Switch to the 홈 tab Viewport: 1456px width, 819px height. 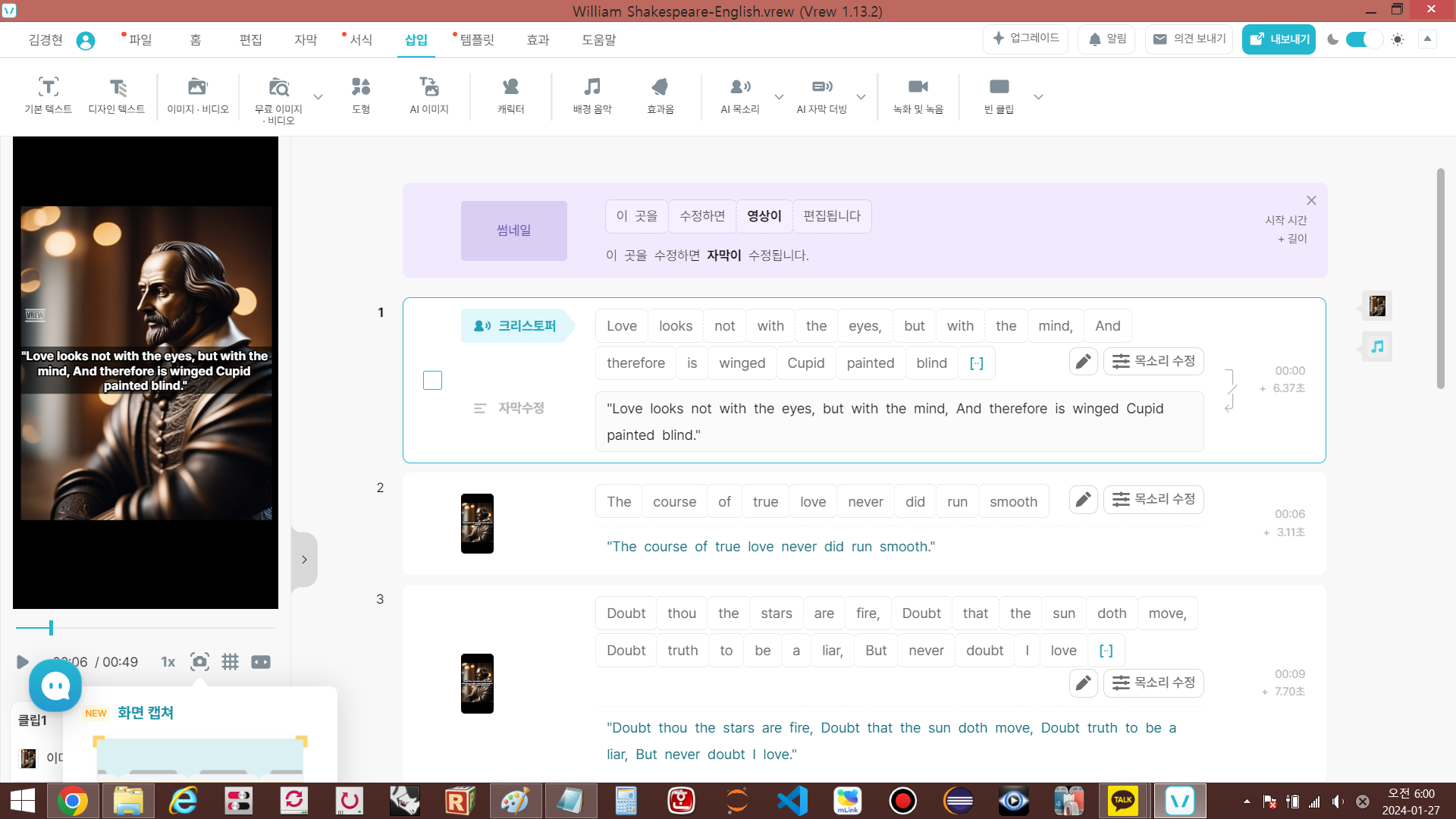(x=196, y=40)
